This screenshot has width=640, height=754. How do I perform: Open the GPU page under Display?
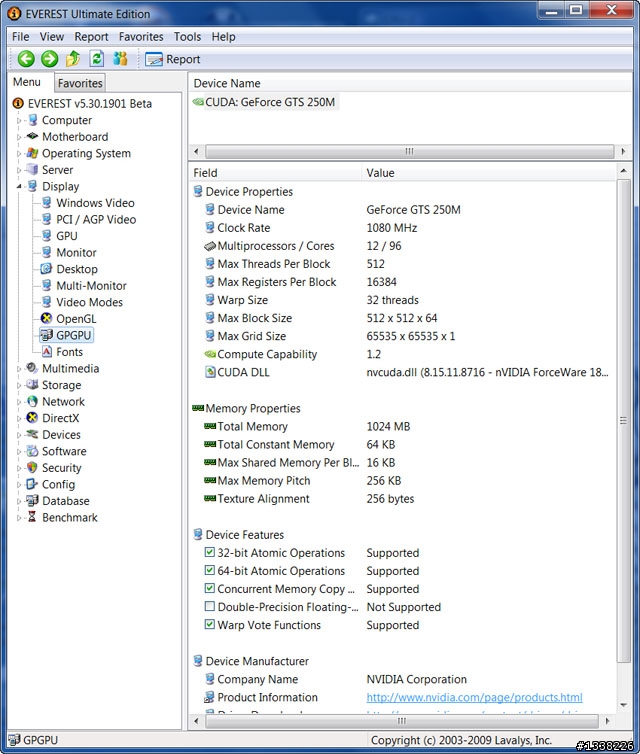click(66, 236)
